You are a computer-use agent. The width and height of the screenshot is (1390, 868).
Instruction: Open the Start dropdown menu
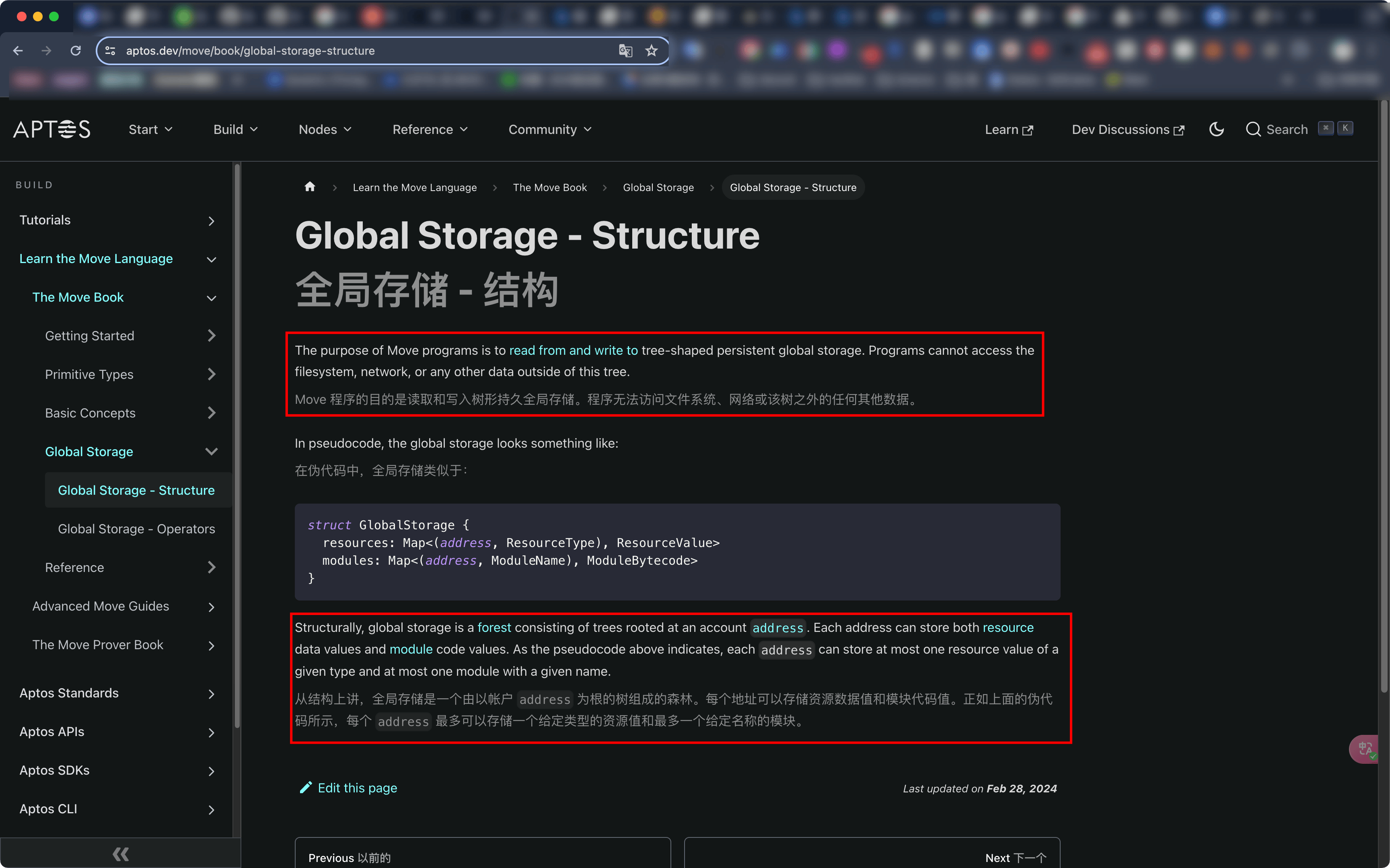coord(150,129)
